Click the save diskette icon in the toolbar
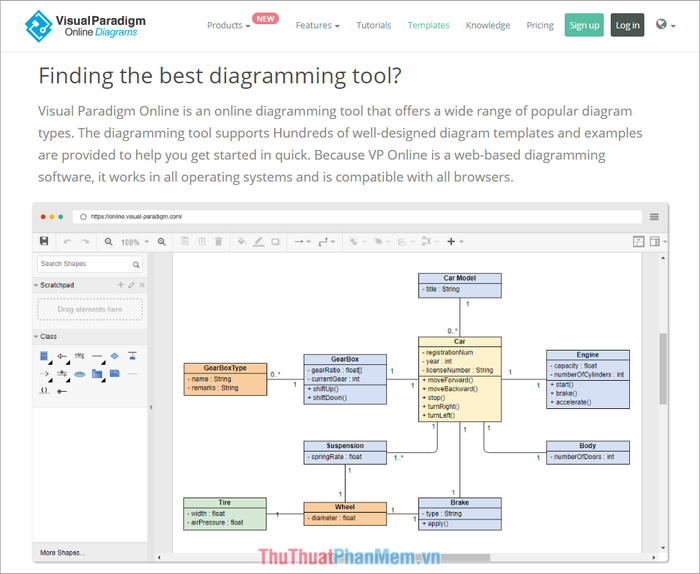 [44, 241]
